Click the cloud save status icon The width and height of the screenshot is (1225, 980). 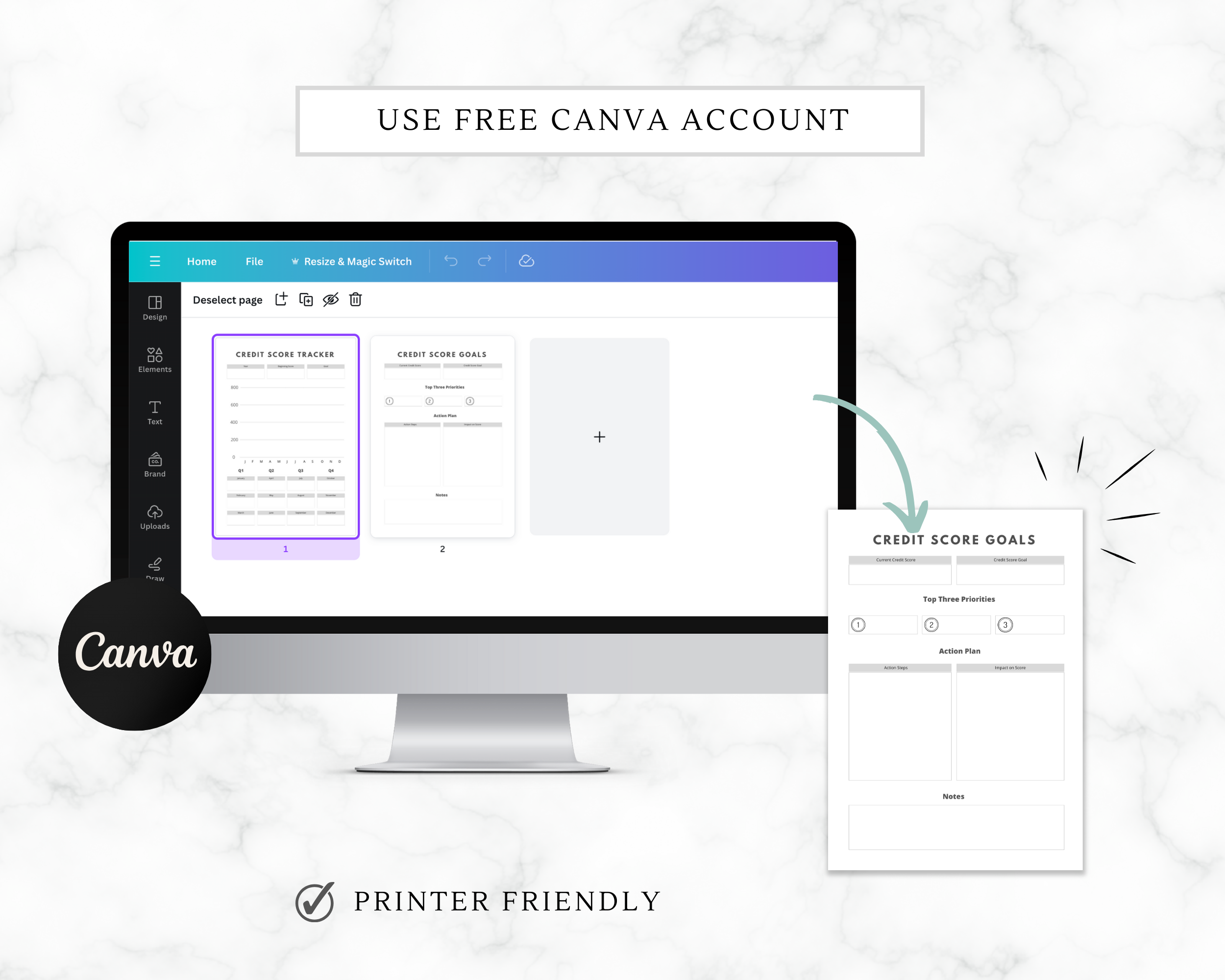(527, 261)
